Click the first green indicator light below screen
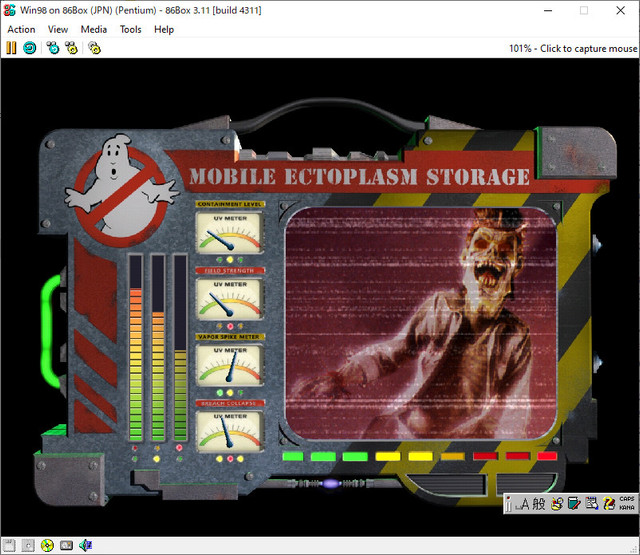Image resolution: width=640 pixels, height=555 pixels. pyautogui.click(x=293, y=456)
